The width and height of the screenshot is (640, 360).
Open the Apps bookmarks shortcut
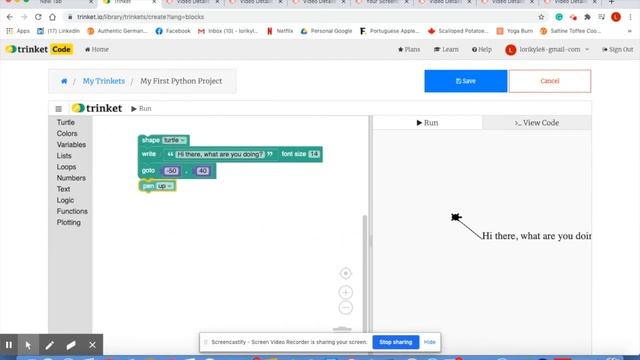(18, 31)
